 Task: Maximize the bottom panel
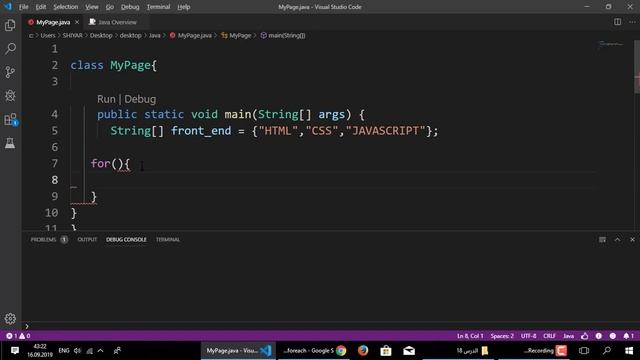coord(618,240)
